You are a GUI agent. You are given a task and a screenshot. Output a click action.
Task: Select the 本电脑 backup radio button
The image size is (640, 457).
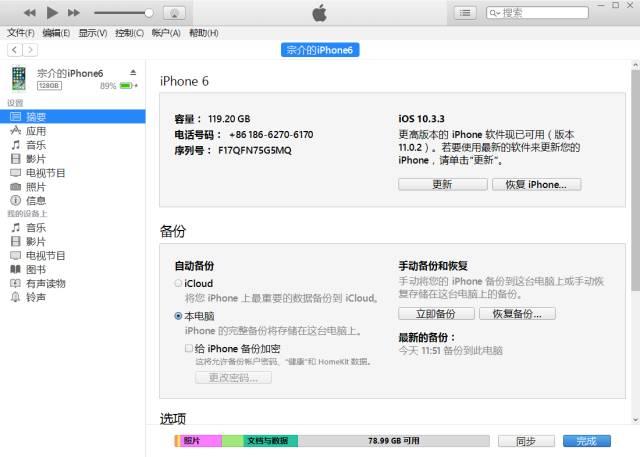click(178, 316)
